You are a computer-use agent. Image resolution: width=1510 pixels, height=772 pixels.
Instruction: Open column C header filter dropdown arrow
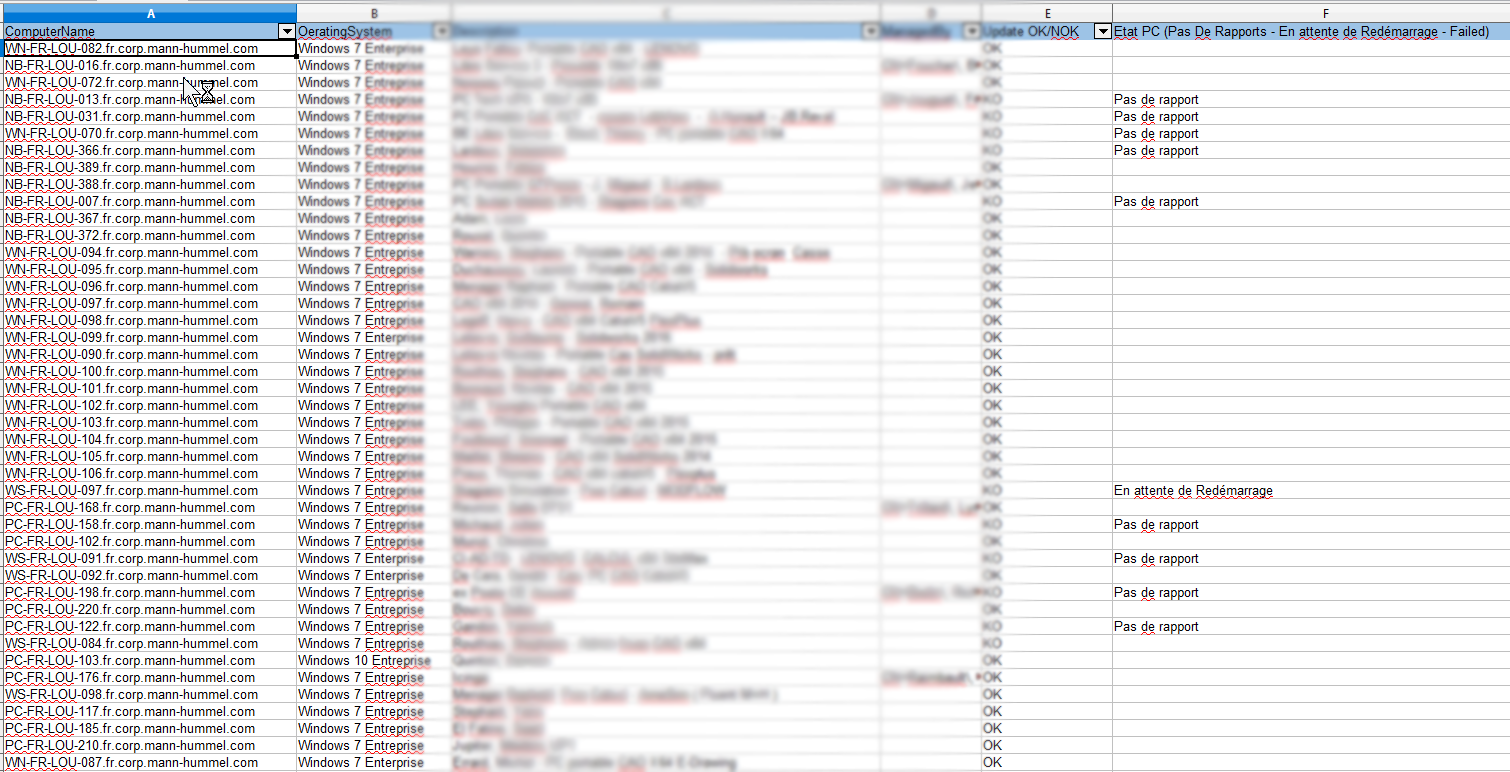[x=870, y=32]
